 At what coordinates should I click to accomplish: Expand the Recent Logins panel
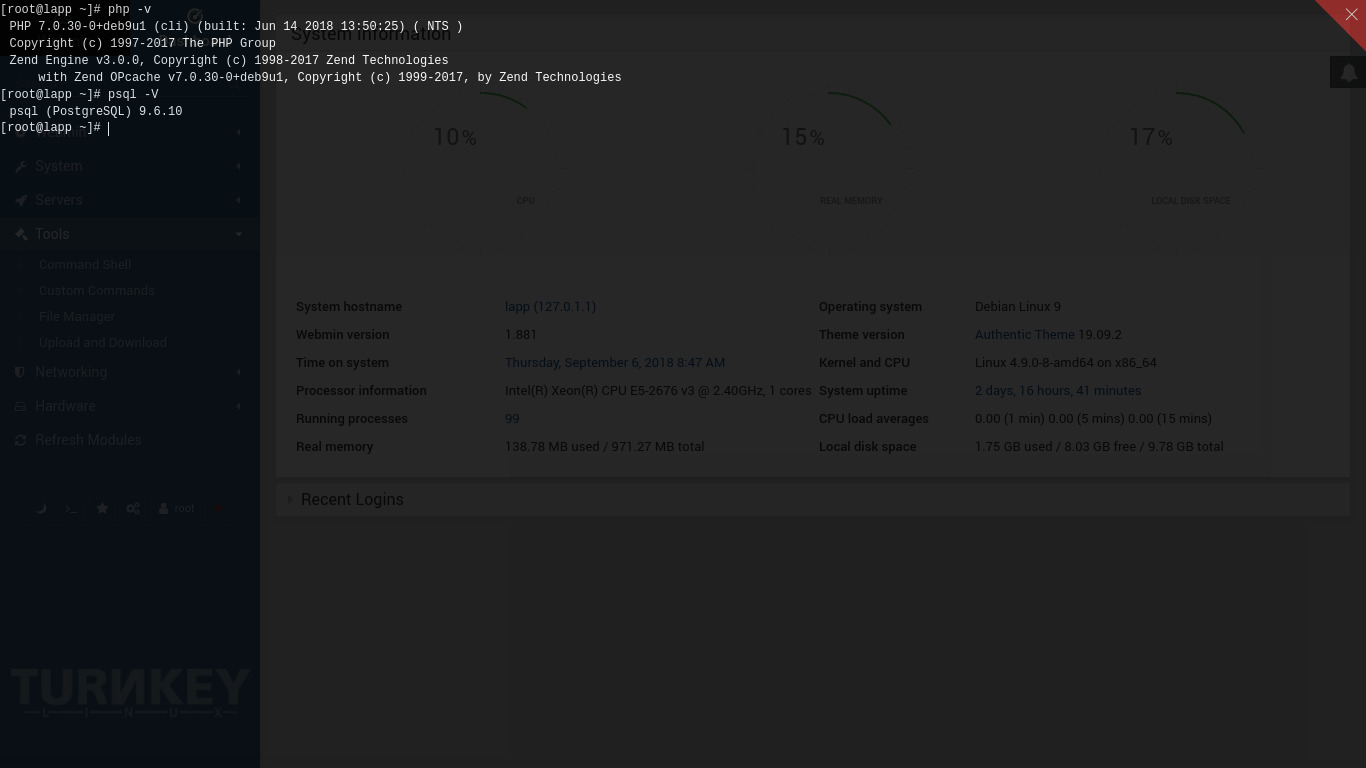coord(351,499)
